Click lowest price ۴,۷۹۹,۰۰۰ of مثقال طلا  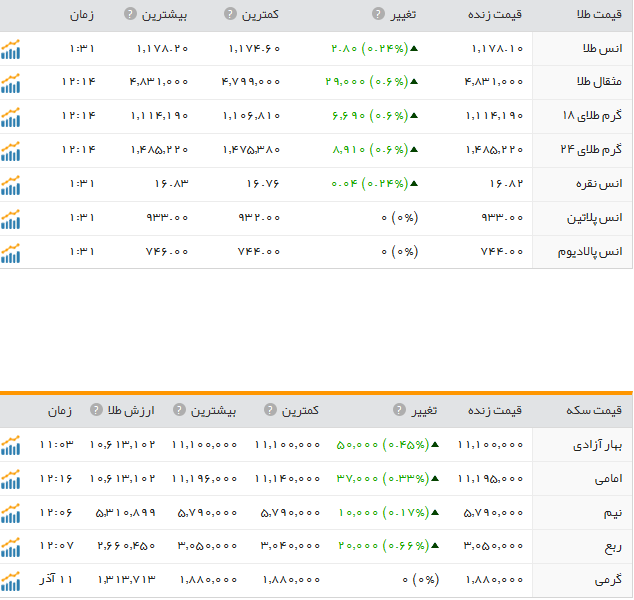coord(251,82)
